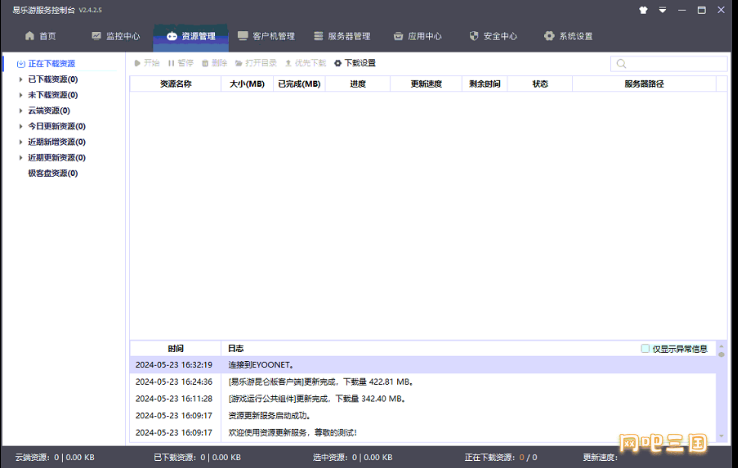Go to the 首页 home tab
Viewport: 738px width, 468px height.
pyautogui.click(x=40, y=36)
